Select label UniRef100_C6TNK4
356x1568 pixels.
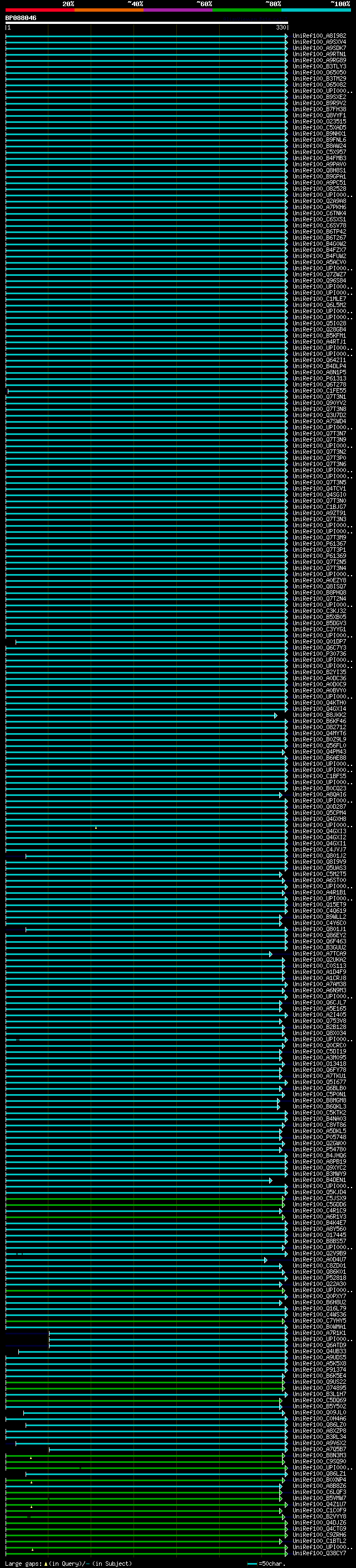pos(319,213)
